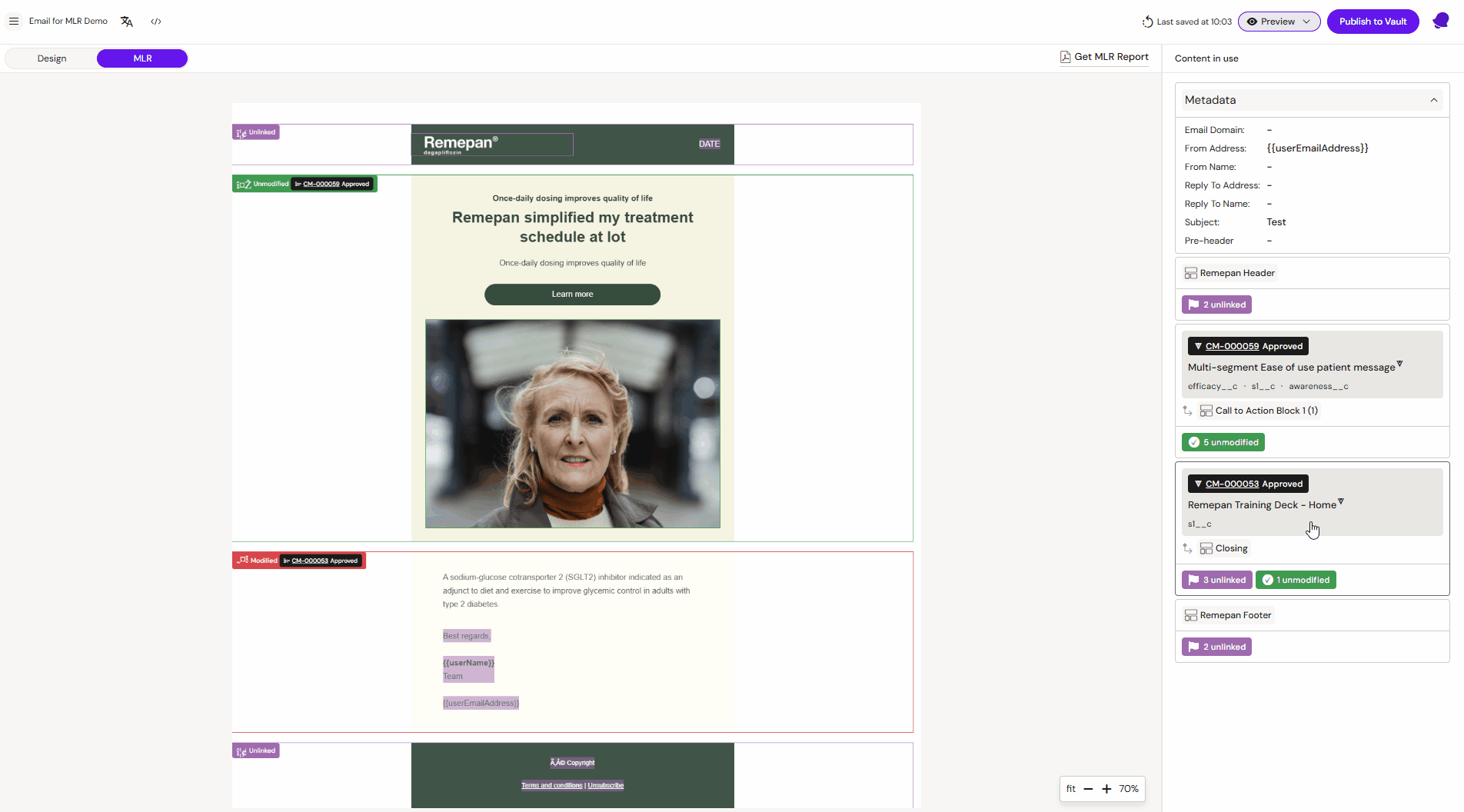
Task: Click the Learn more button in the email
Action: (x=572, y=294)
